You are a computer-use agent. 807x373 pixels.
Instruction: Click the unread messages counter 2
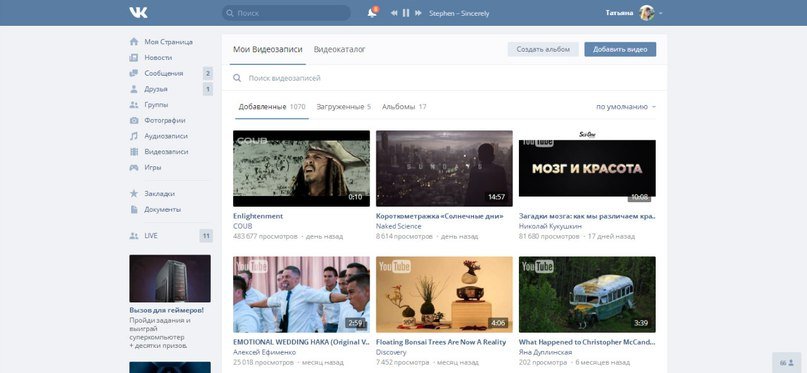click(x=207, y=73)
